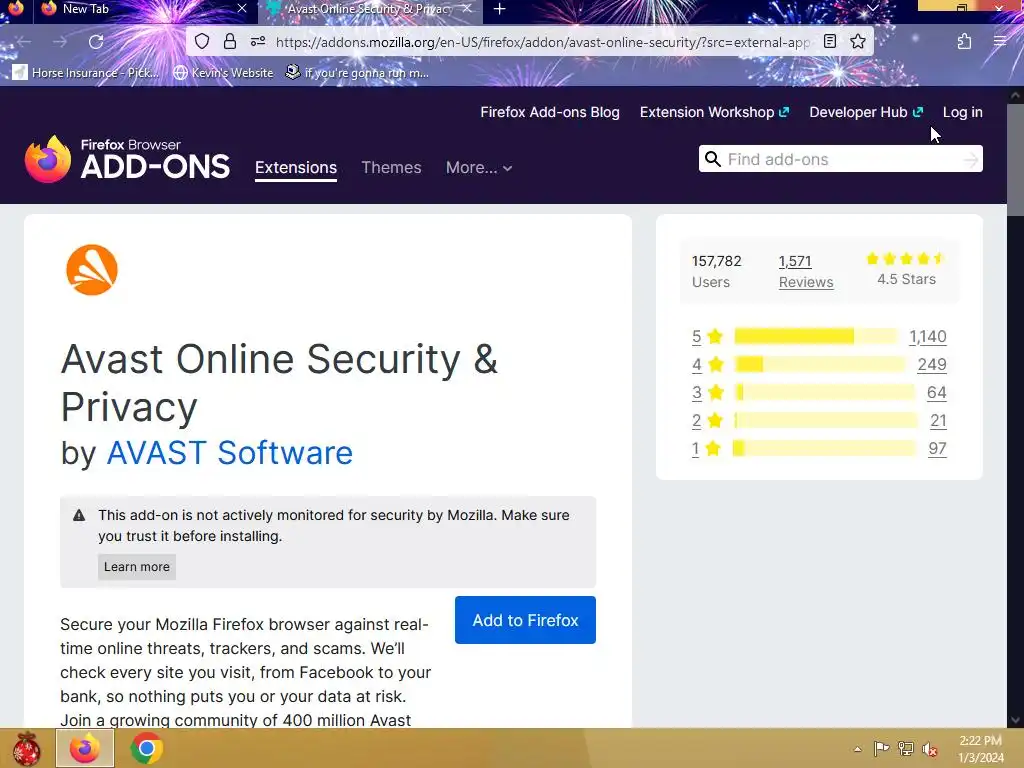This screenshot has height=768, width=1024.
Task: Click the muted volume tray icon
Action: tap(930, 748)
